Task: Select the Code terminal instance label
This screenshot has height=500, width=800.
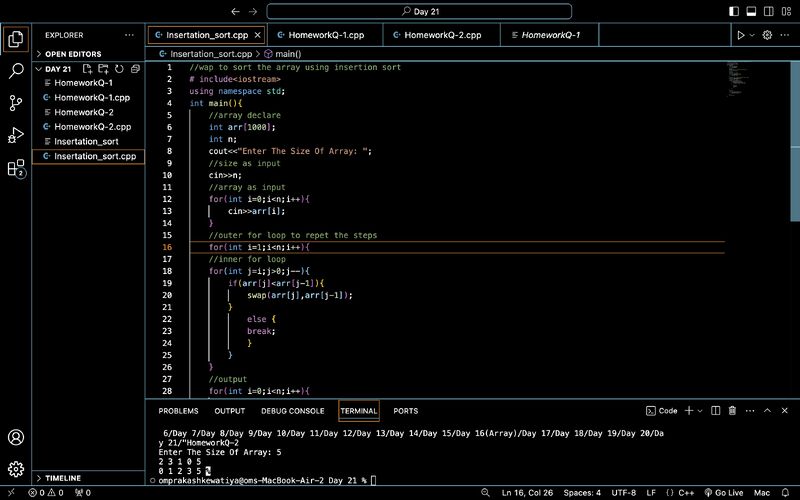Action: click(x=662, y=411)
